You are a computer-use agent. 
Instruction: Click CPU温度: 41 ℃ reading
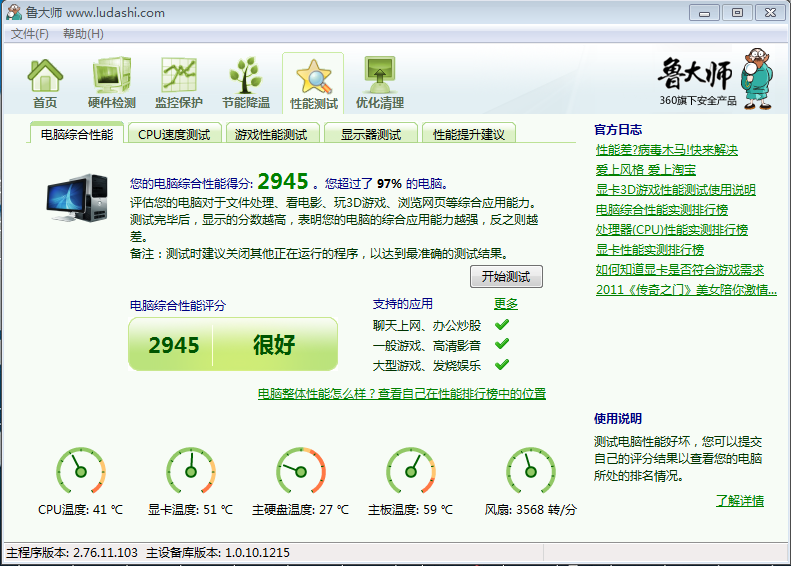[x=80, y=510]
